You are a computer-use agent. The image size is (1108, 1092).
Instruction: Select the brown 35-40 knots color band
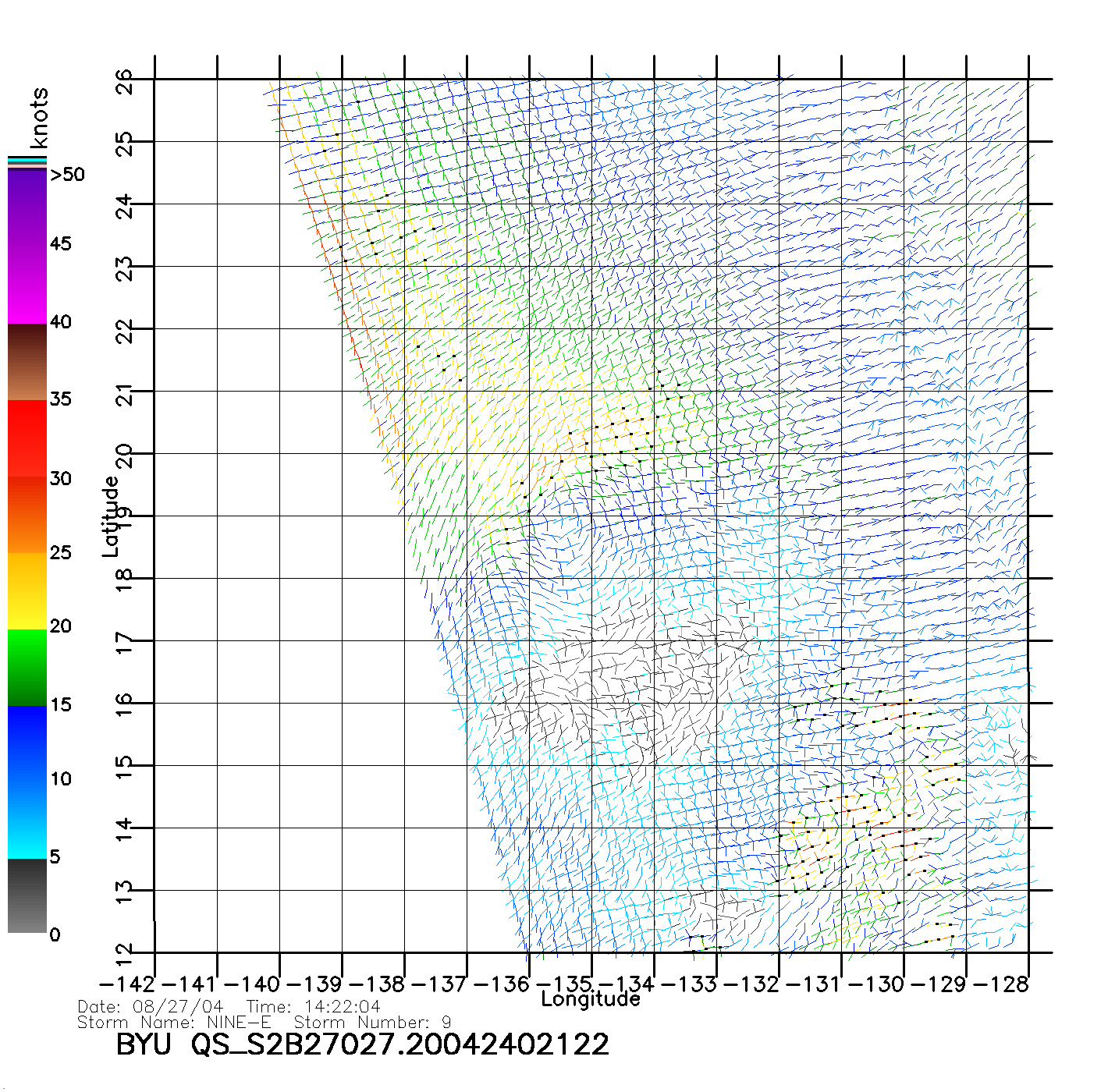[27, 363]
